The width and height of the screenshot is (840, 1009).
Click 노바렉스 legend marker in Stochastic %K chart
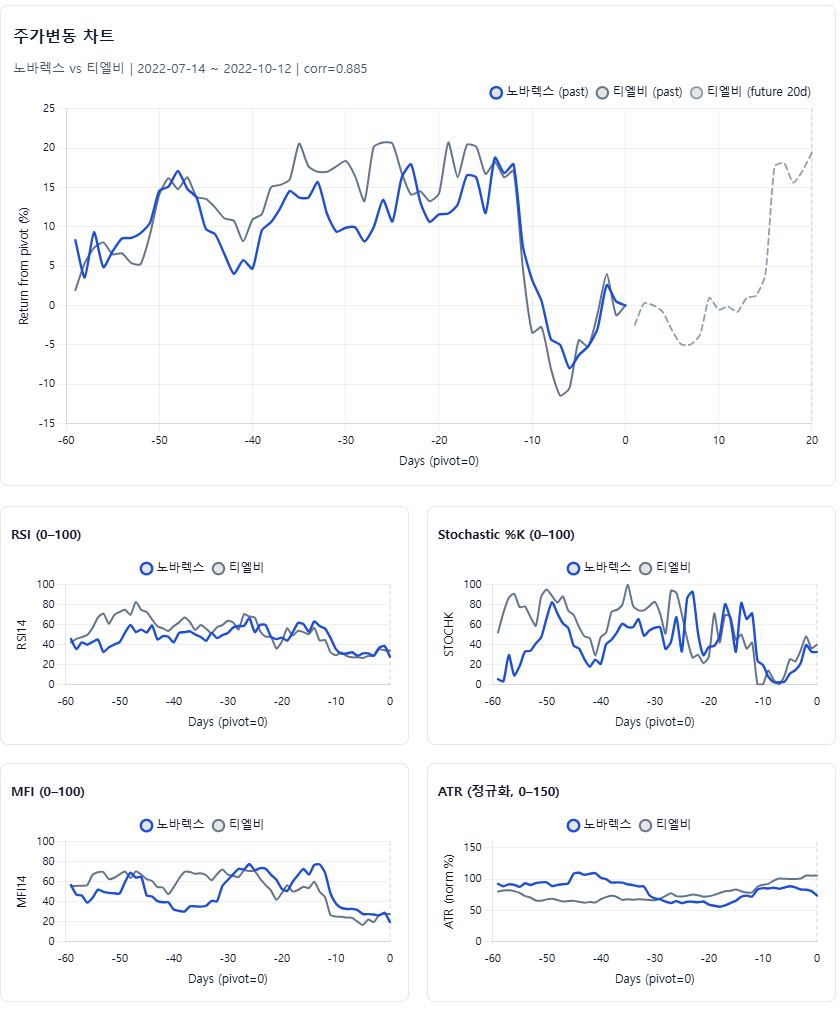pos(574,567)
